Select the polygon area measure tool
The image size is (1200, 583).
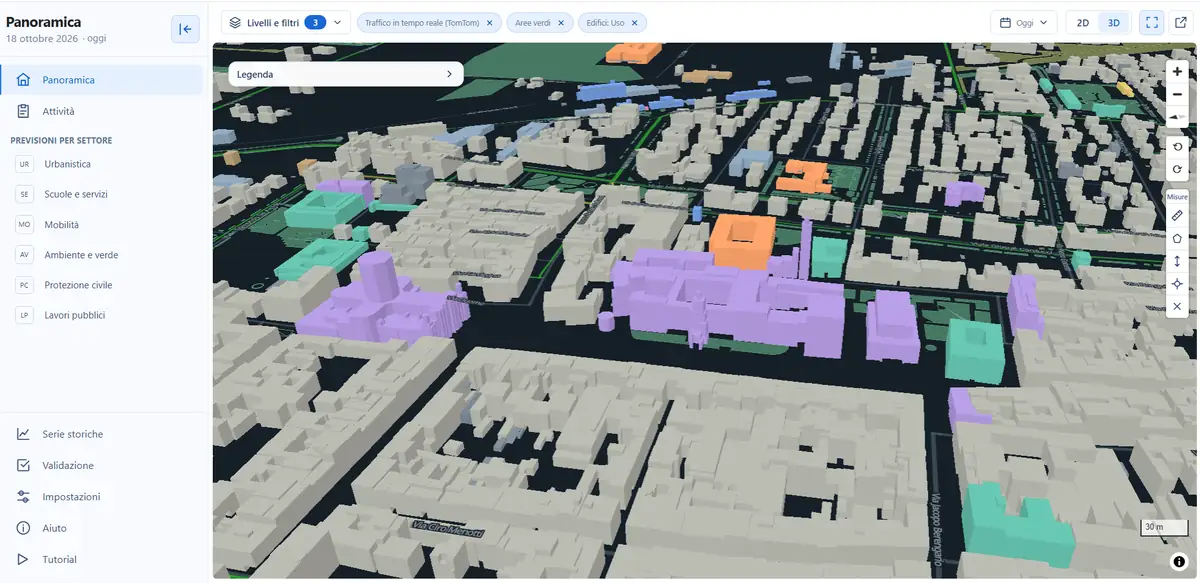tap(1177, 238)
